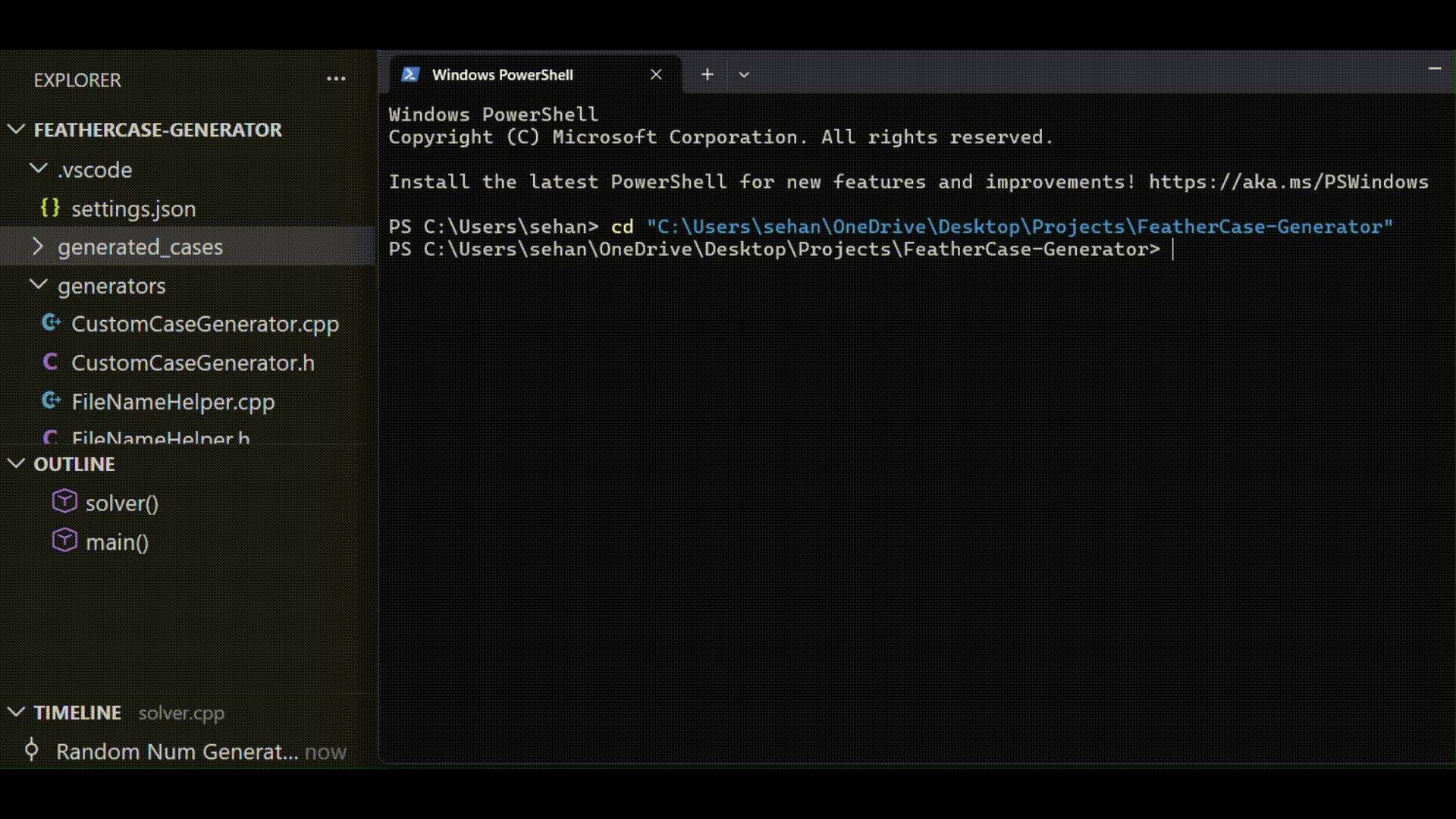
Task: Open the aka.ms/PSWindows link
Action: point(1288,182)
